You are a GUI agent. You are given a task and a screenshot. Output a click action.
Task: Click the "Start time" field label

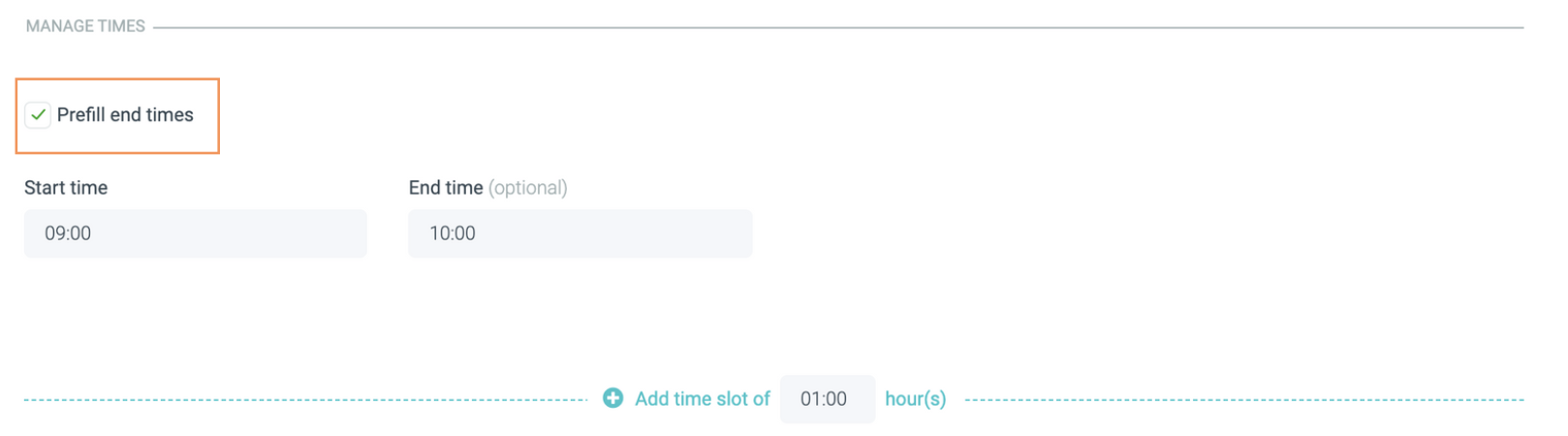click(66, 188)
